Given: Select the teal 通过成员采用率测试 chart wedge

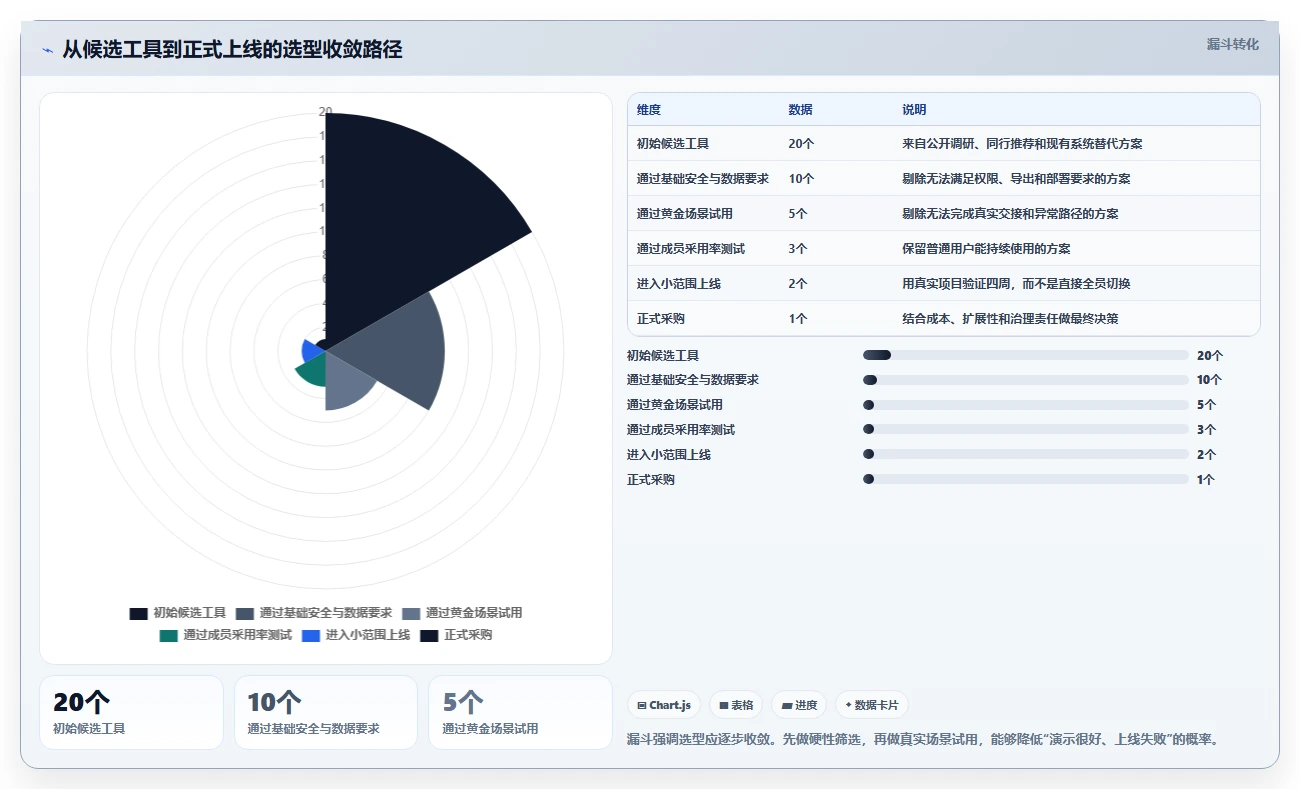Looking at the screenshot, I should point(312,368).
